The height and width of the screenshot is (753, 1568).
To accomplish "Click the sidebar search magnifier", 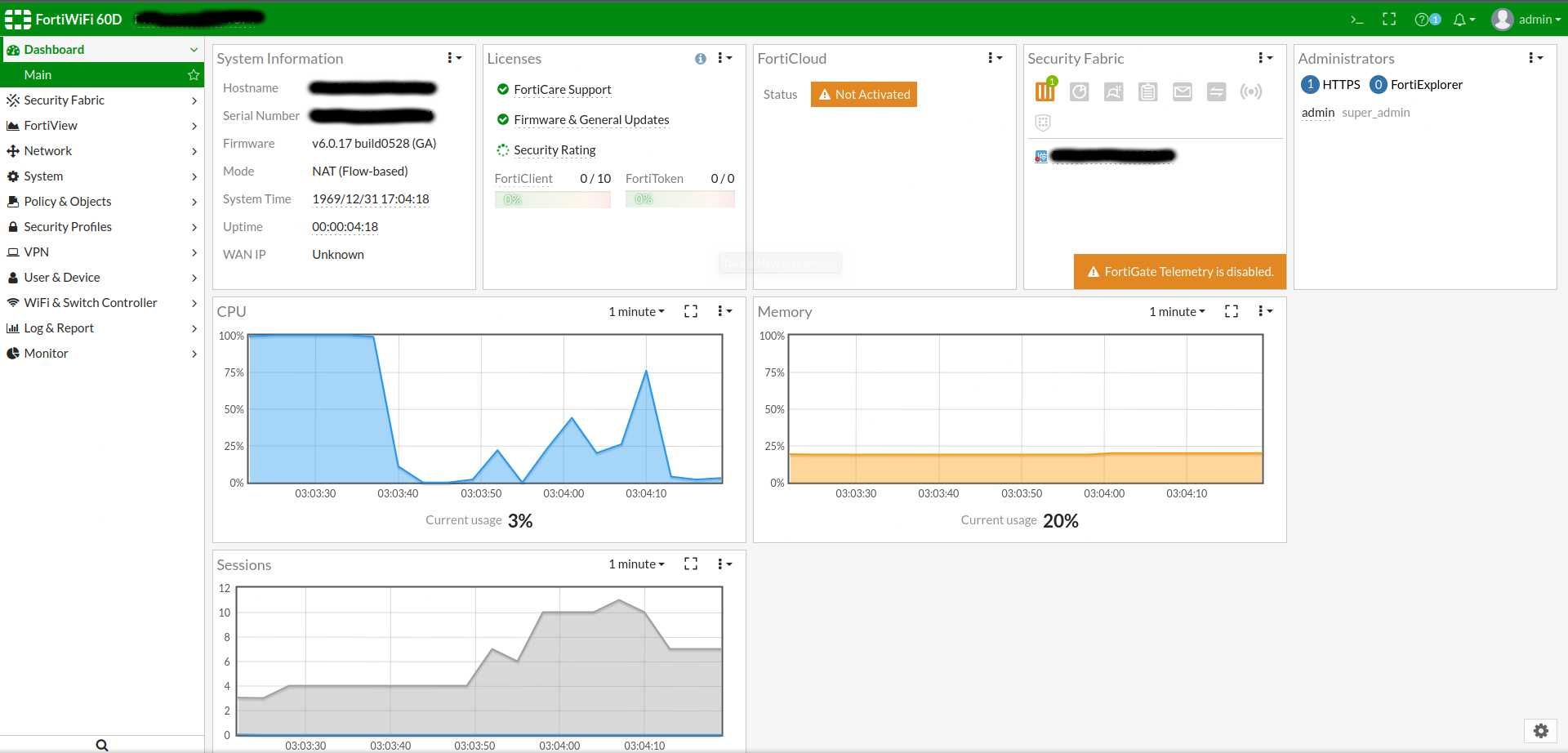I will pyautogui.click(x=102, y=744).
